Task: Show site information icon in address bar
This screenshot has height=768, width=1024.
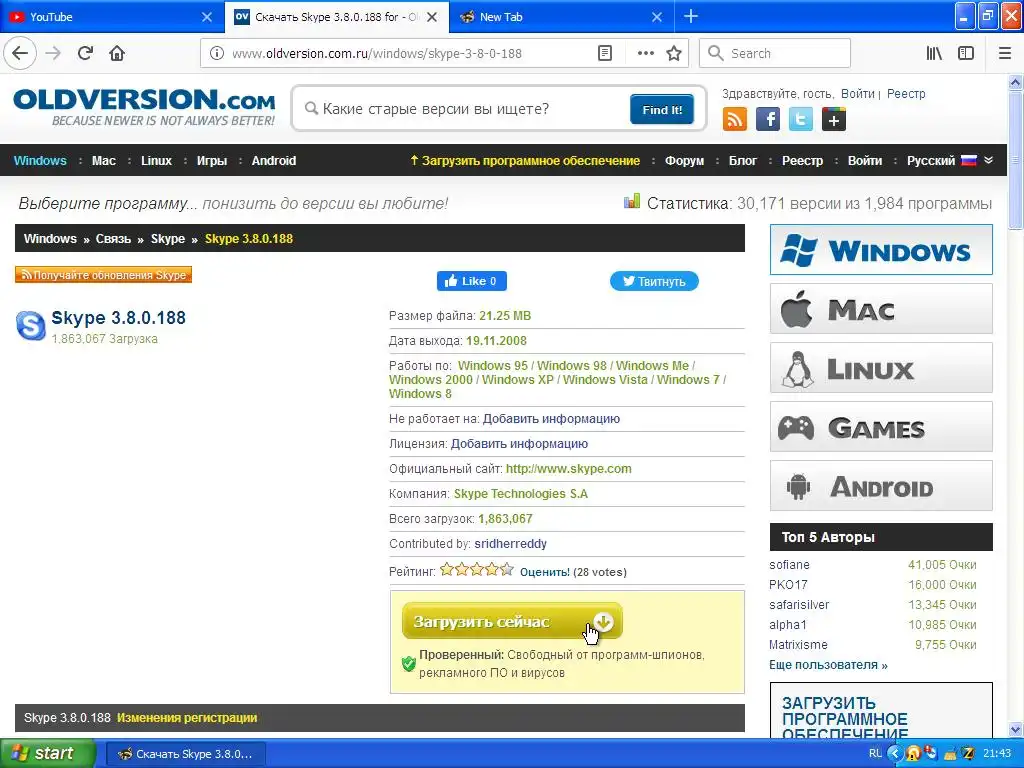Action: [217, 54]
